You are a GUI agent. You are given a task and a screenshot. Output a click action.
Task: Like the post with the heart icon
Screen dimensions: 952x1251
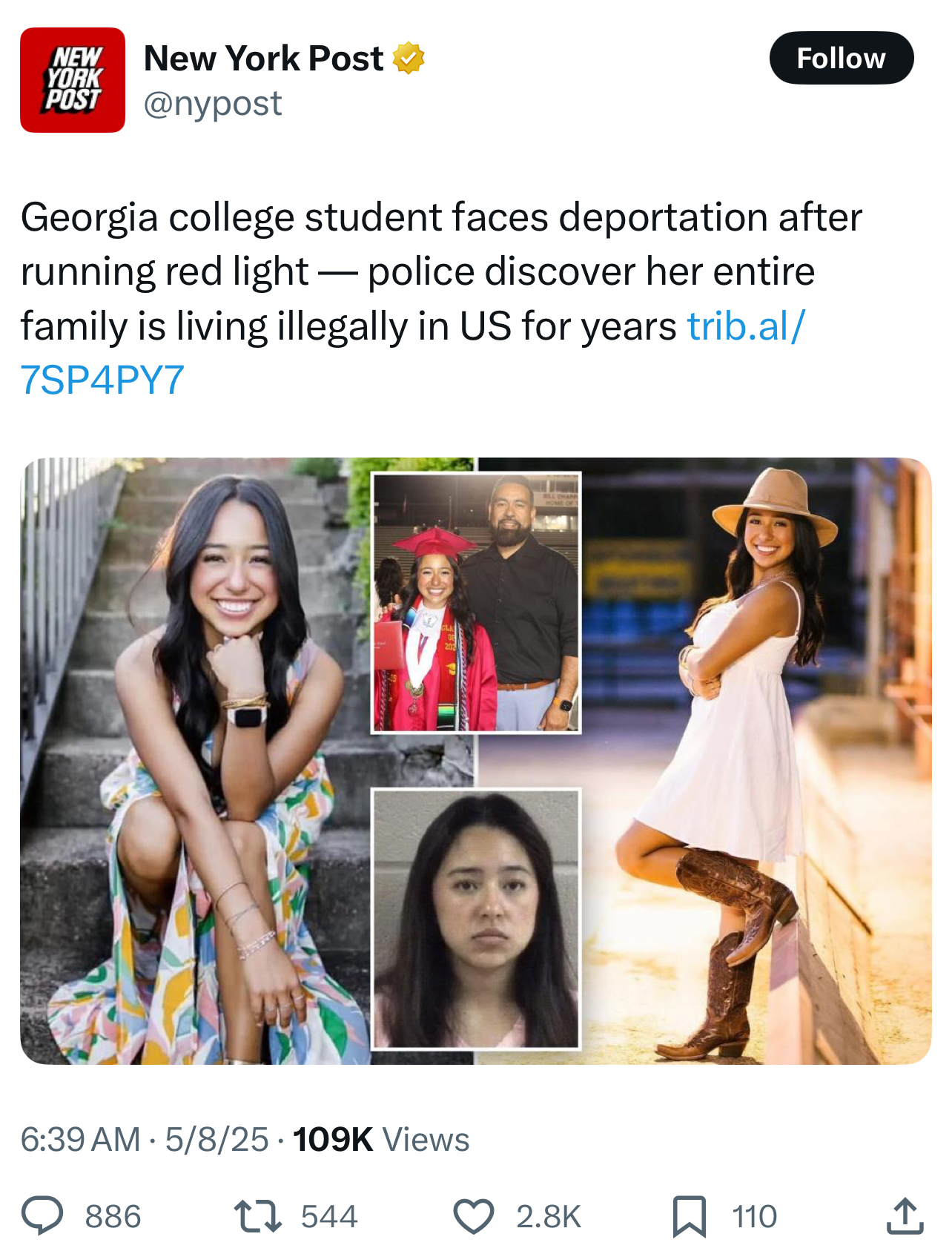473,1216
